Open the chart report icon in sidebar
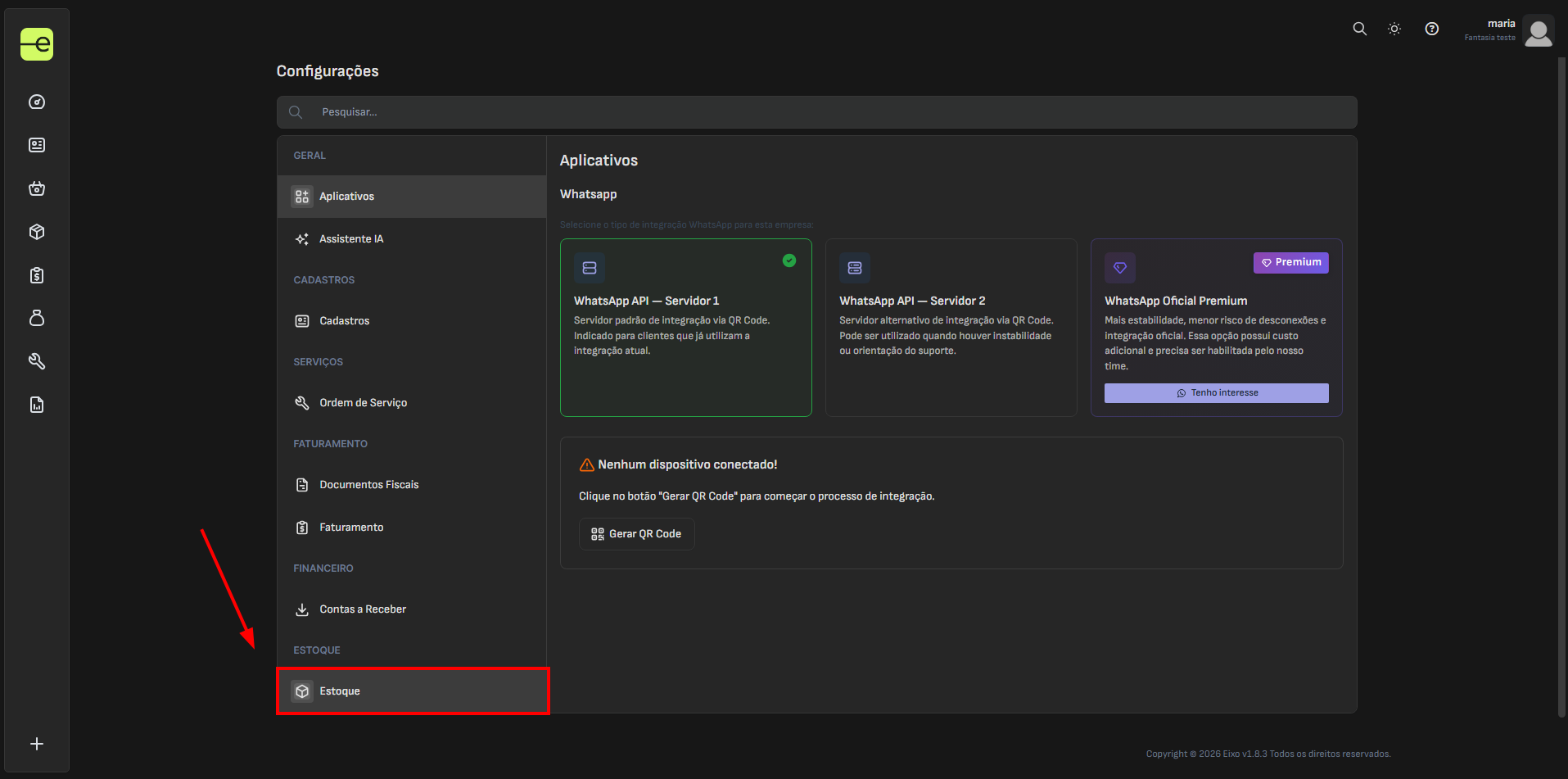This screenshot has height=779, width=1568. pos(37,405)
